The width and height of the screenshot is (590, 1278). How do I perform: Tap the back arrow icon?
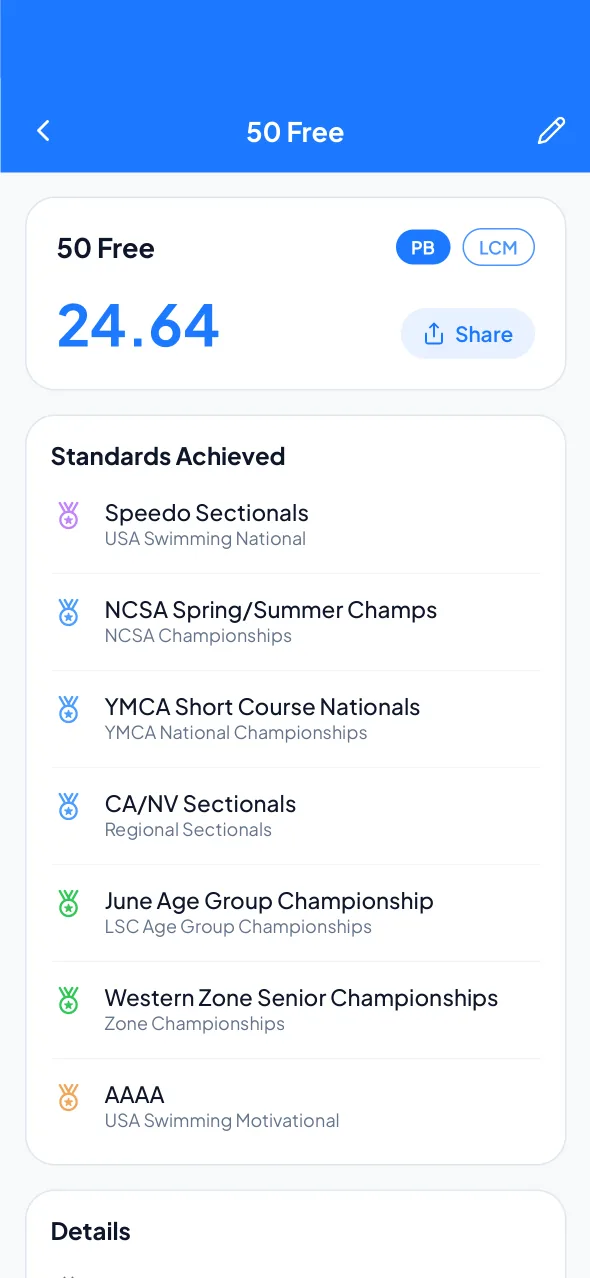coord(43,131)
